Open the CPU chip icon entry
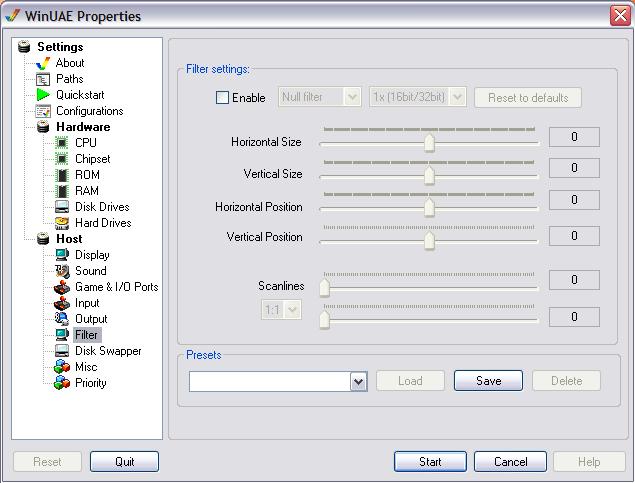The image size is (635, 483). click(x=62, y=143)
